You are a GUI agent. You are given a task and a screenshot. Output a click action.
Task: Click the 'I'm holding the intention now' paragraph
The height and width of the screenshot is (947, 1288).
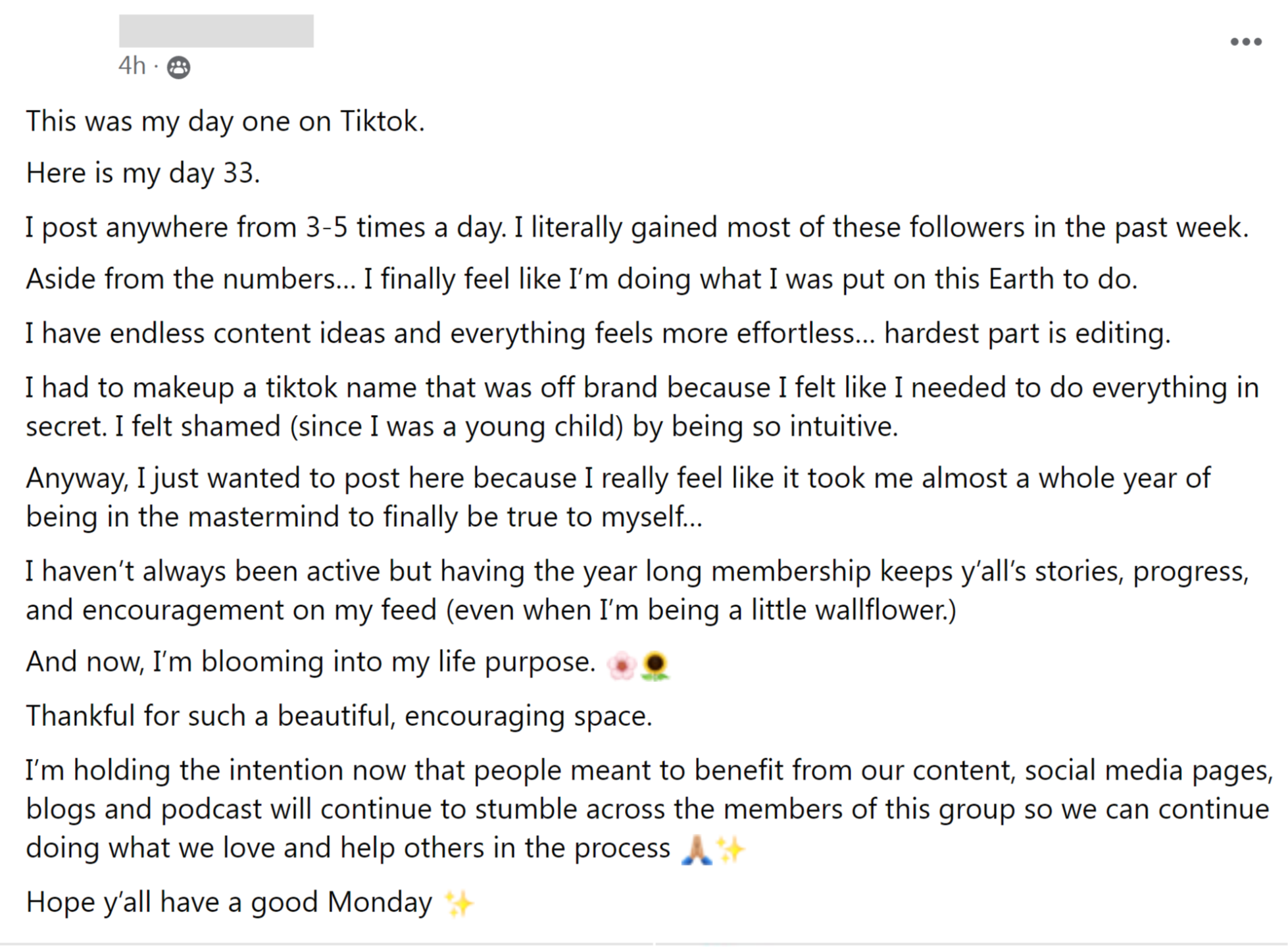tap(650, 810)
